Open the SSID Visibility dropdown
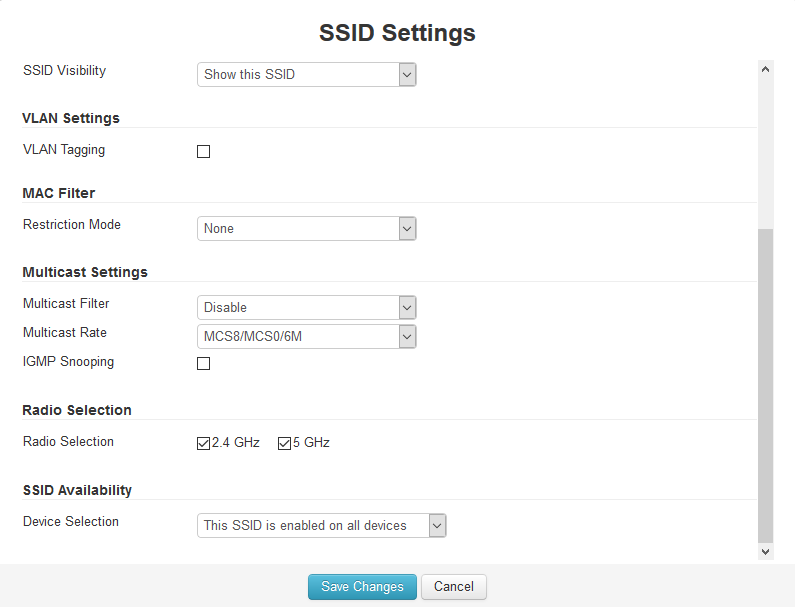This screenshot has height=607, width=795. [306, 75]
